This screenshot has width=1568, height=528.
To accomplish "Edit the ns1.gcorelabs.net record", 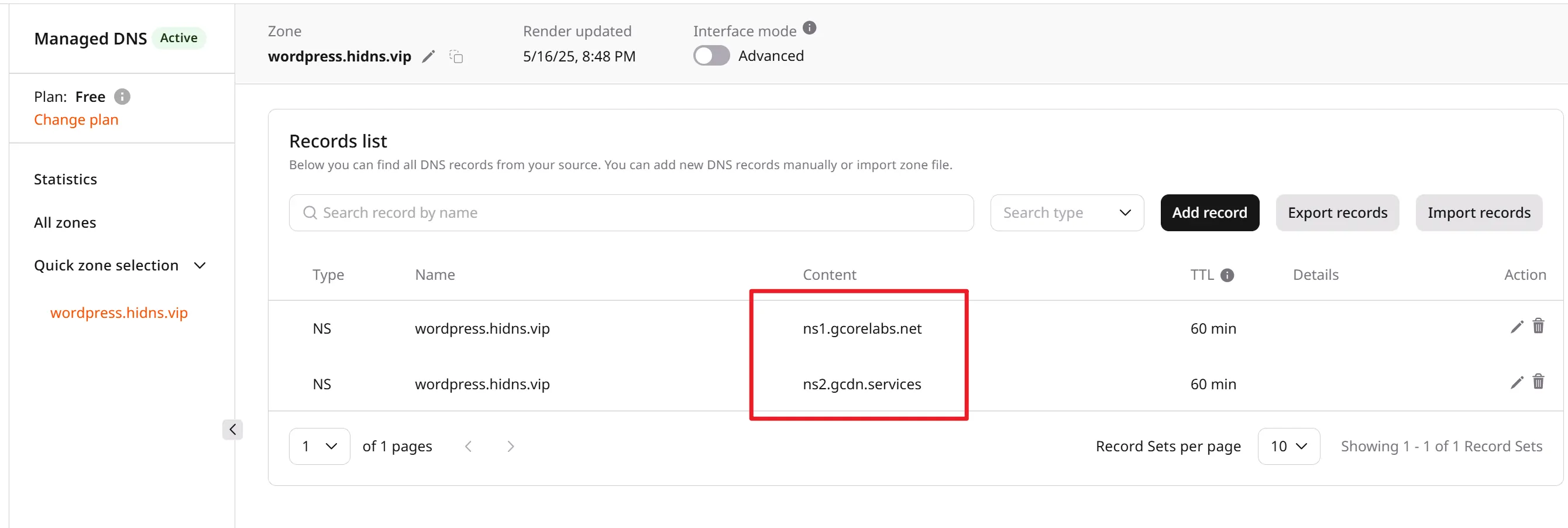I will point(1517,327).
